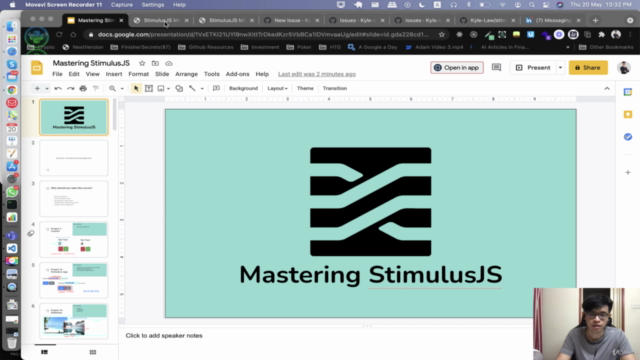
Task: Click the move-to-folder icon beside title
Action: pos(155,63)
